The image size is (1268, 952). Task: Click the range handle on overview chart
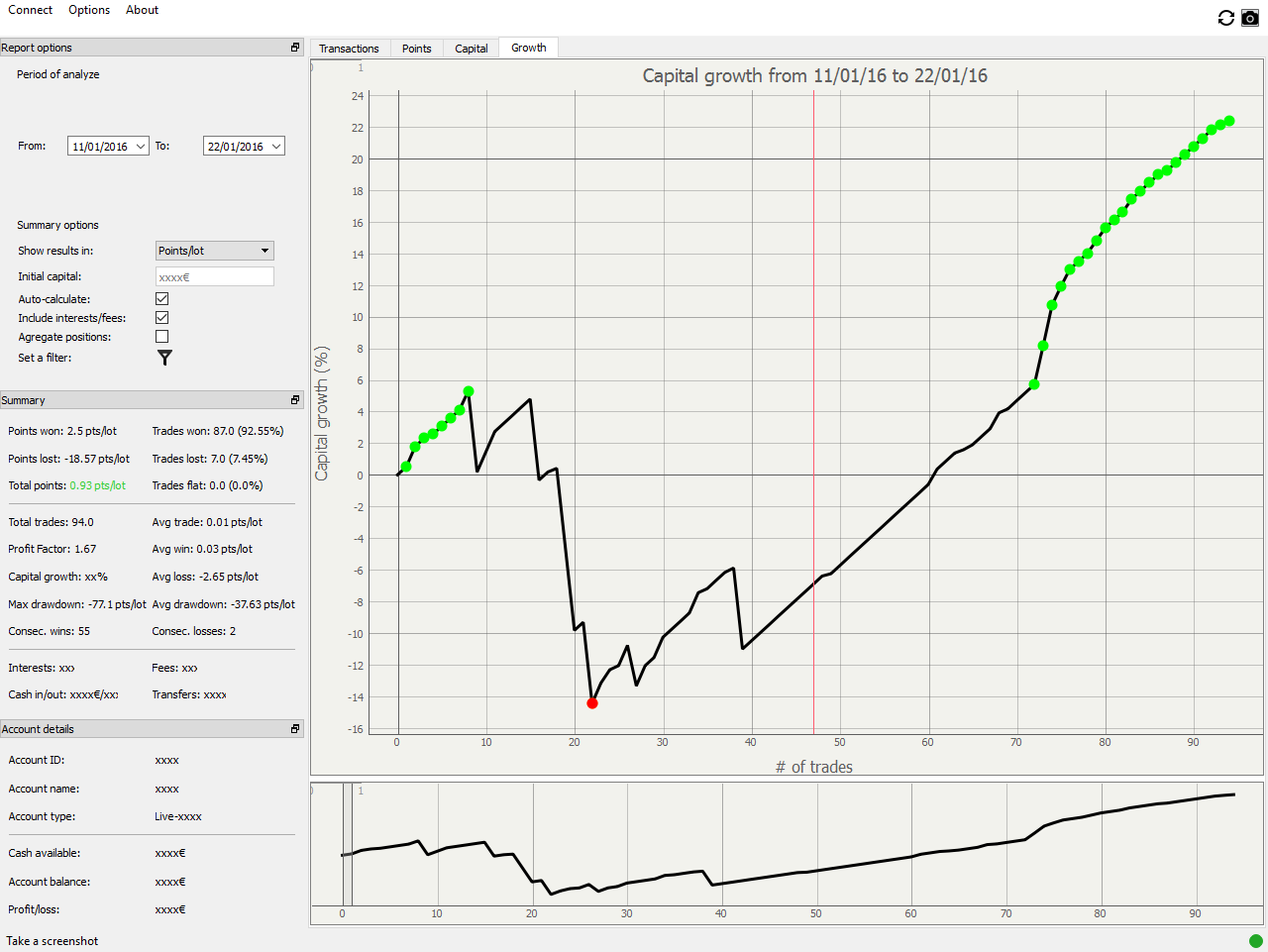[348, 844]
